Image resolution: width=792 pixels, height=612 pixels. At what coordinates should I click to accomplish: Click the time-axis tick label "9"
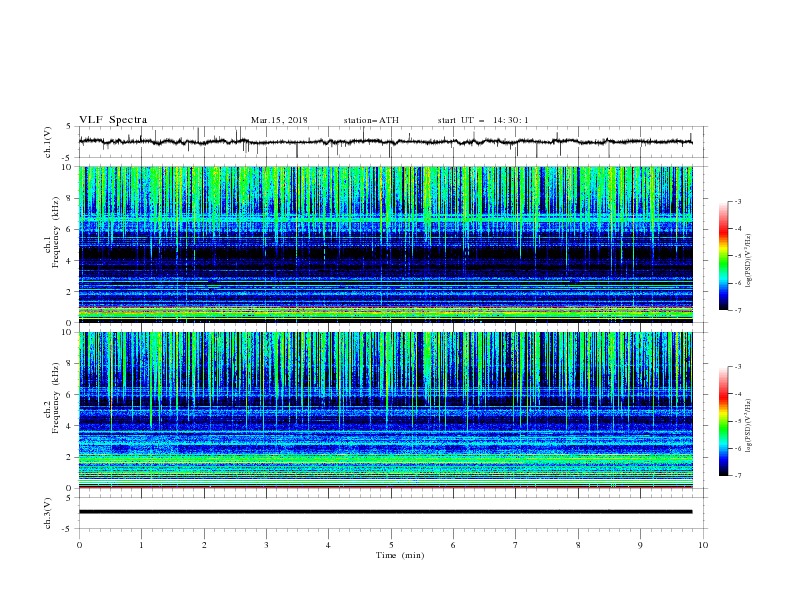coord(640,545)
